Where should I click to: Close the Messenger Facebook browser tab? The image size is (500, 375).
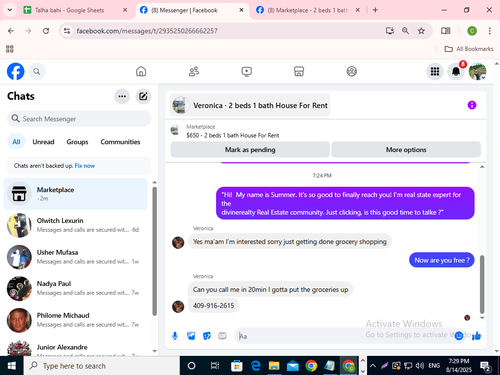click(241, 10)
